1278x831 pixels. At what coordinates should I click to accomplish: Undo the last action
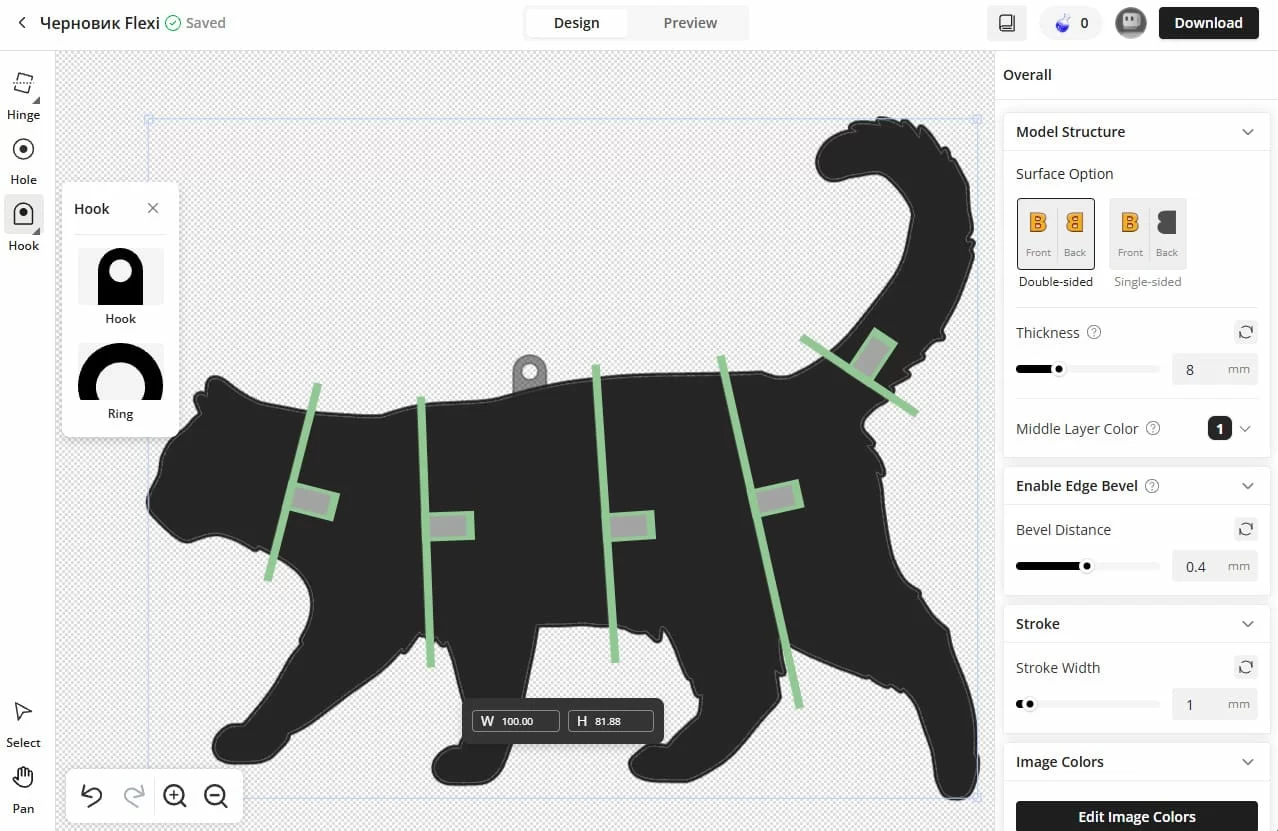click(x=92, y=796)
